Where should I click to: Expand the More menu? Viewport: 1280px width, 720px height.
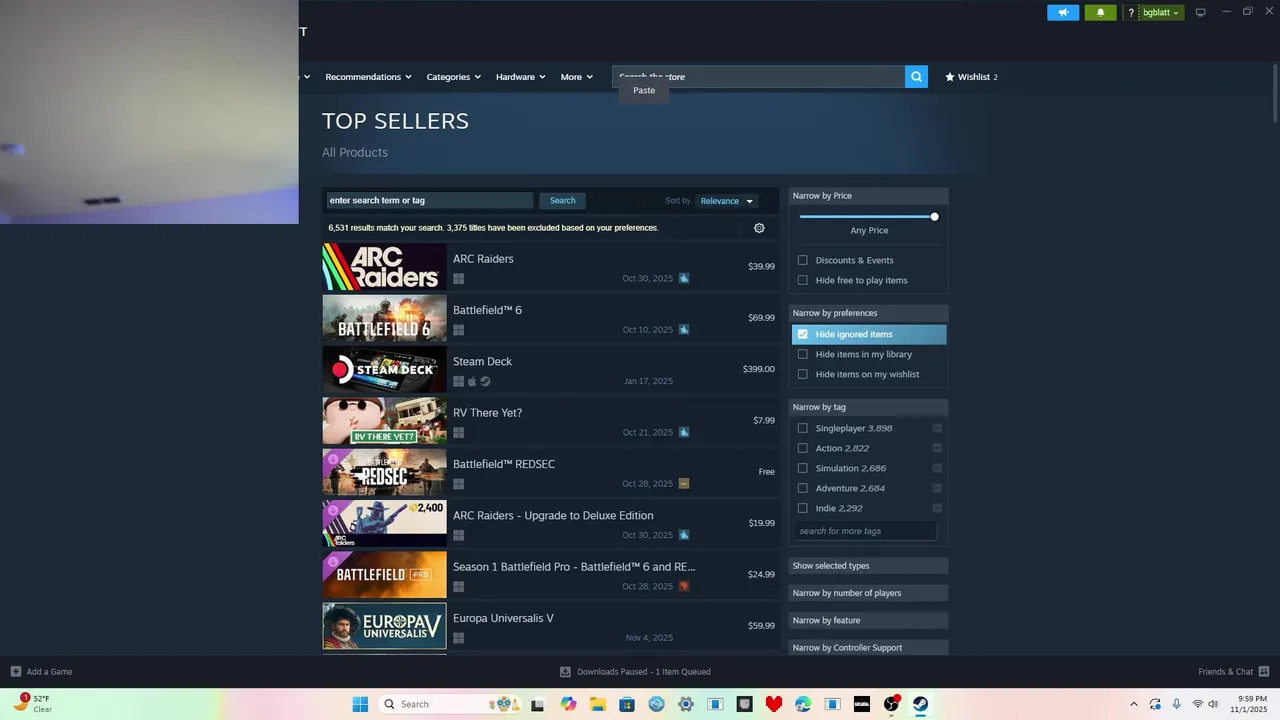[576, 77]
